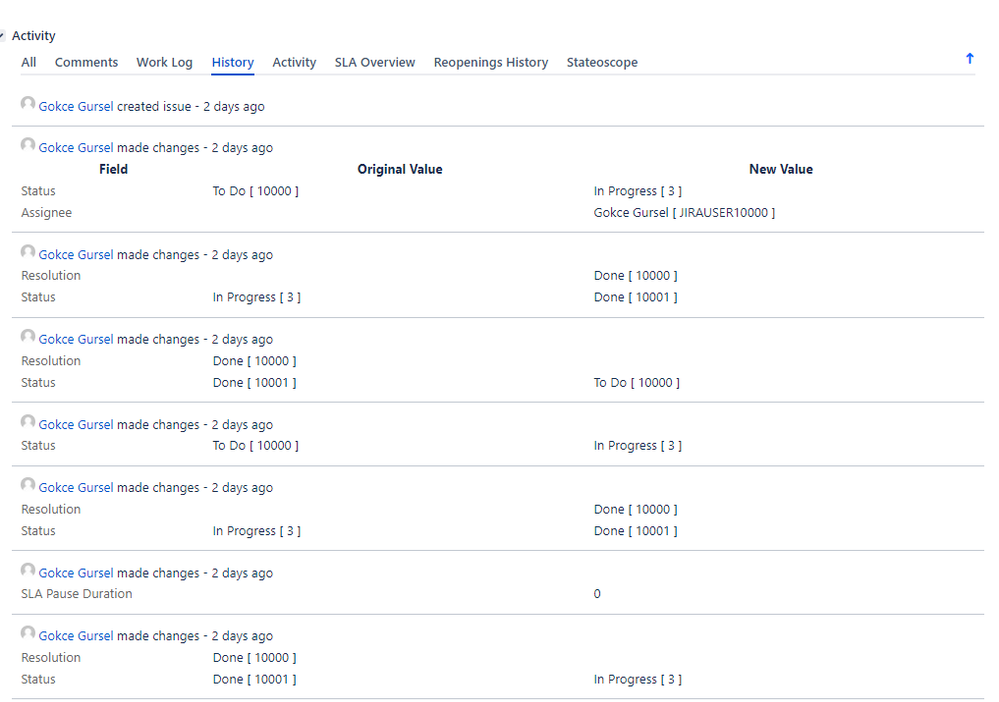Screen dimensions: 999x702
Task: Select the SLA Pause Duration value 0
Action: [x=597, y=594]
